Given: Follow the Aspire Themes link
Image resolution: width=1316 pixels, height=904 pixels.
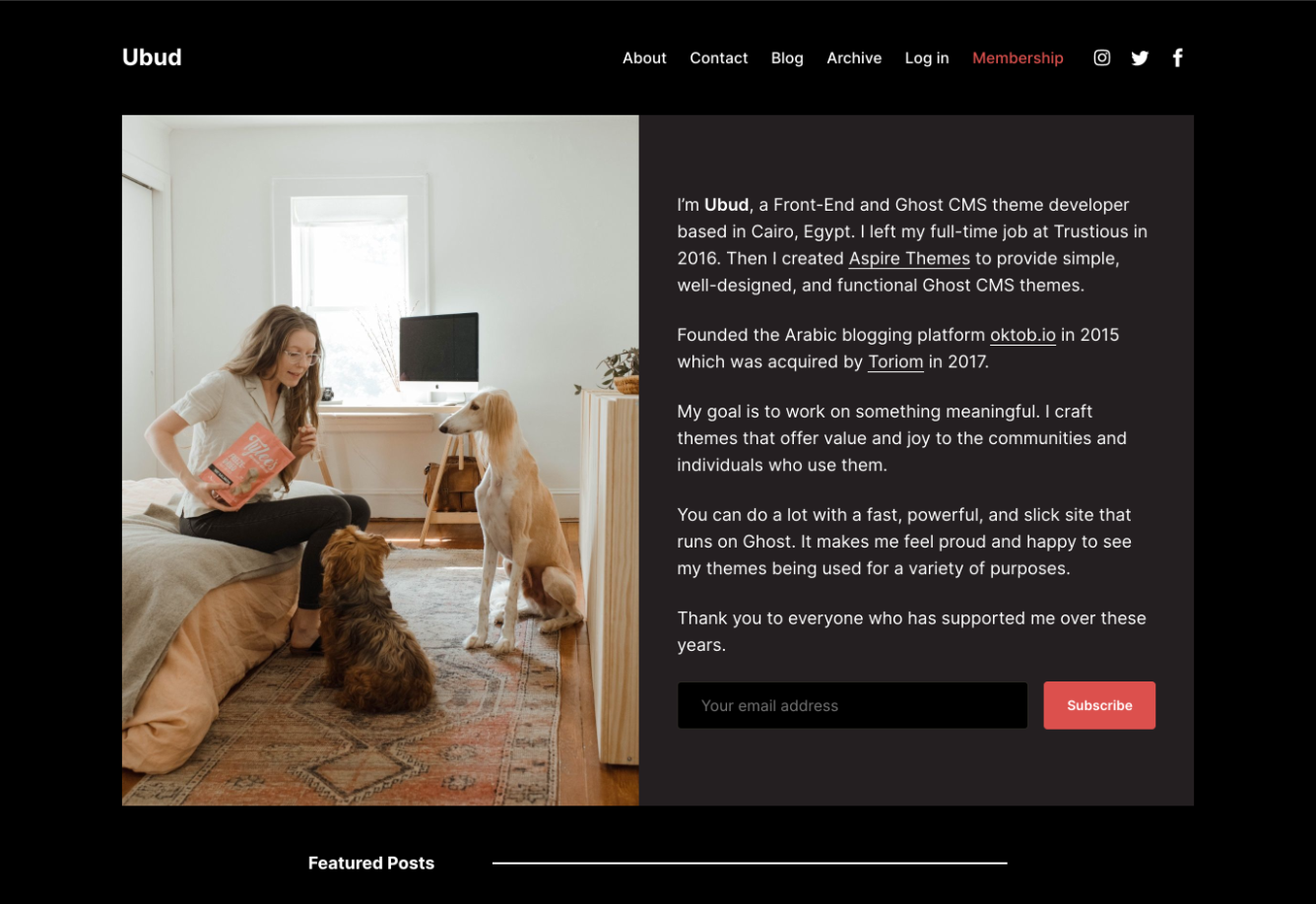Looking at the screenshot, I should tap(909, 258).
